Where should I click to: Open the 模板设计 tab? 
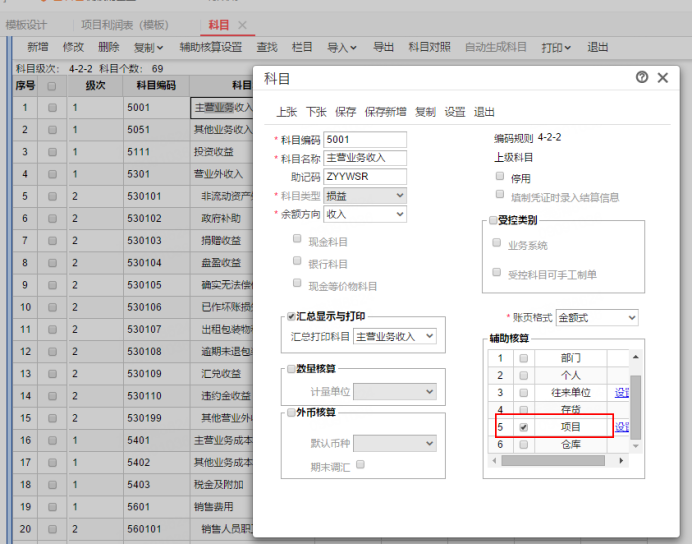click(x=27, y=25)
